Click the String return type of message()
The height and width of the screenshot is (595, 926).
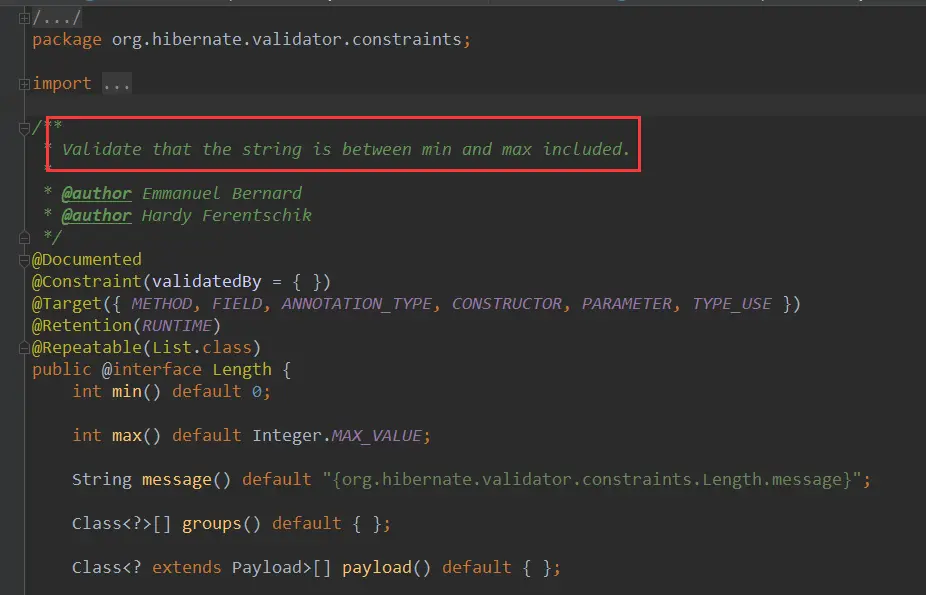(102, 480)
